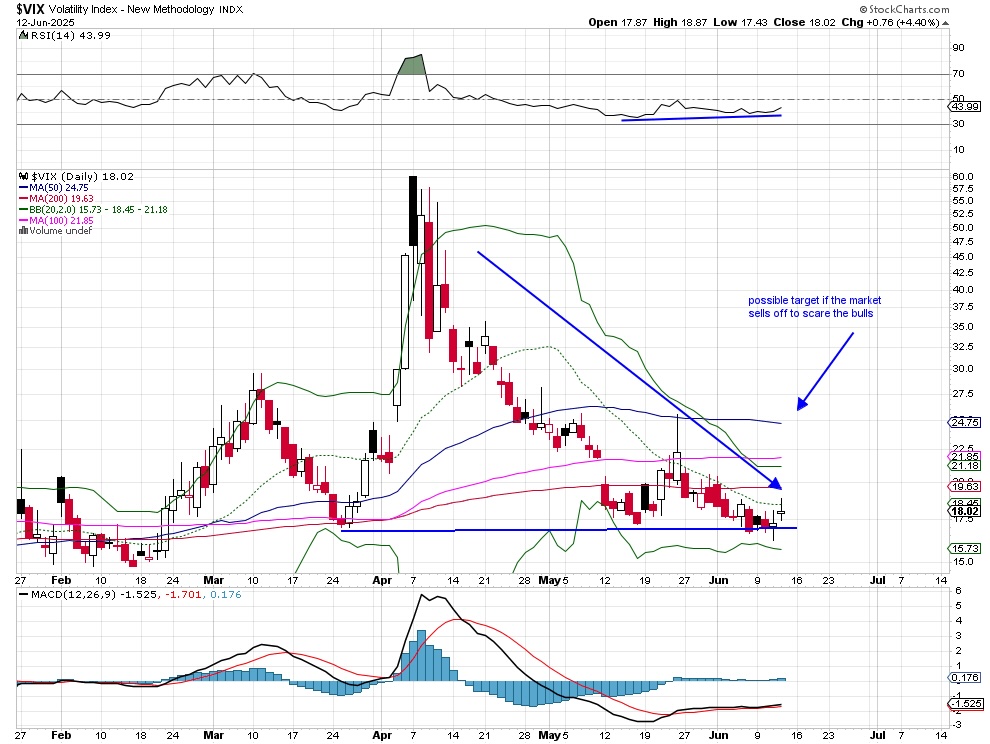Click the 43.99 RSI value tag
This screenshot has height=744, width=990.
[x=964, y=107]
